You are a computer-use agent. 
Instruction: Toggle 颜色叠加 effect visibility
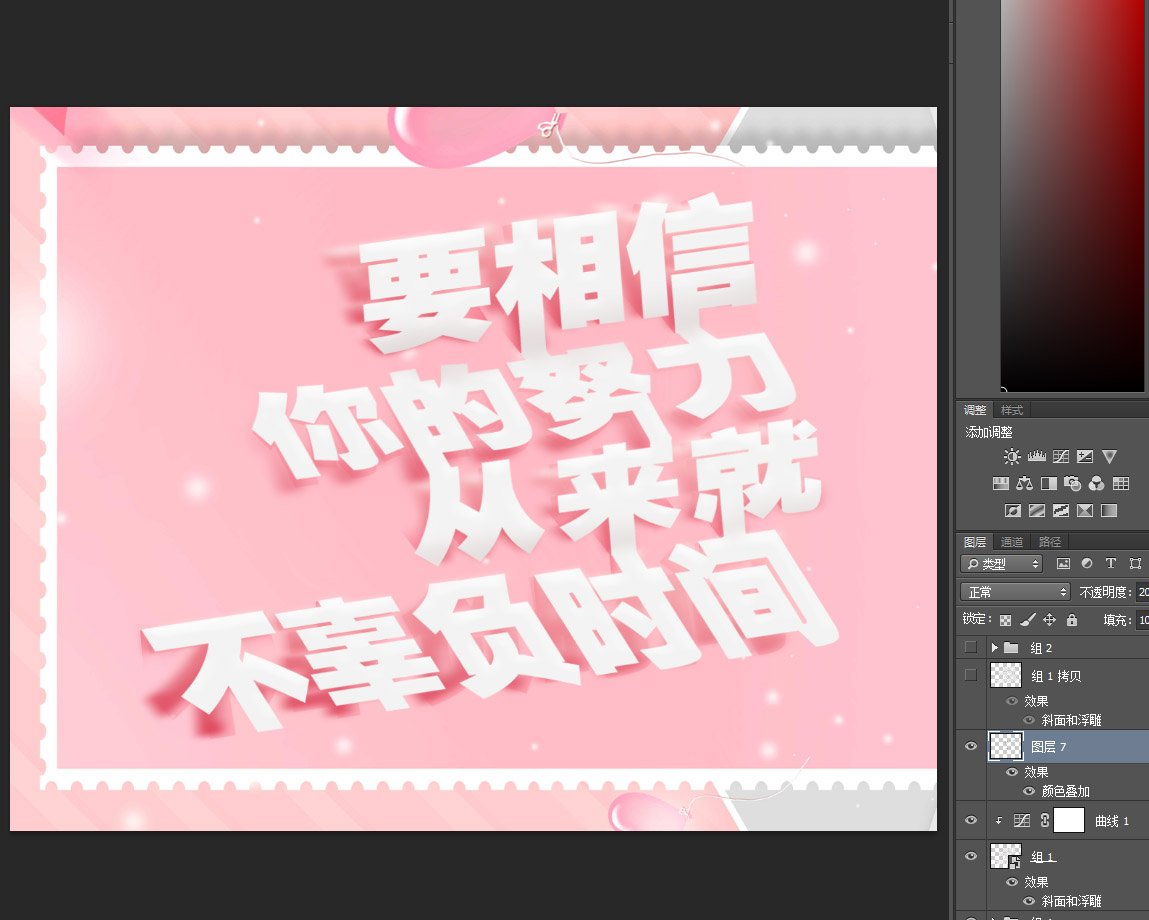pos(1029,791)
